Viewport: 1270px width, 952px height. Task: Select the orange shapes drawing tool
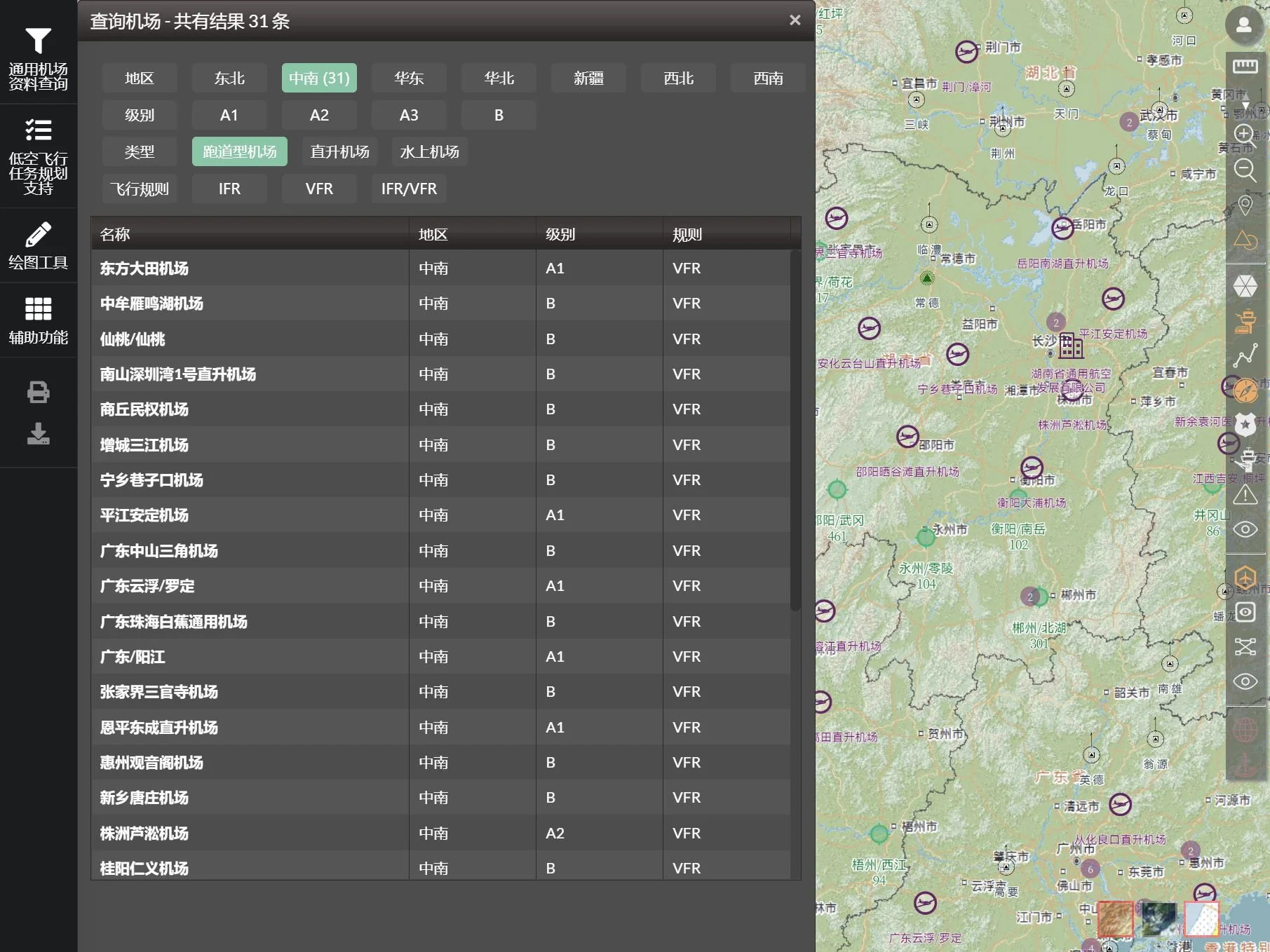(x=1245, y=240)
